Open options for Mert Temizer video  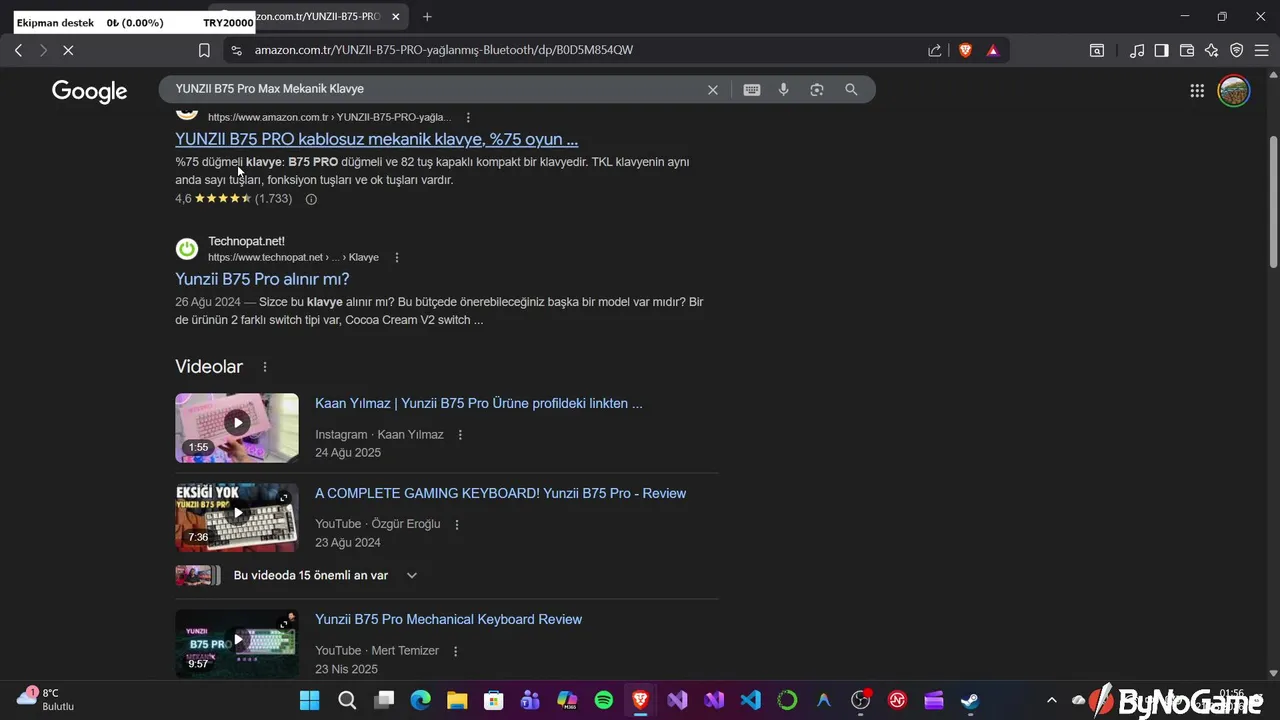[455, 651]
